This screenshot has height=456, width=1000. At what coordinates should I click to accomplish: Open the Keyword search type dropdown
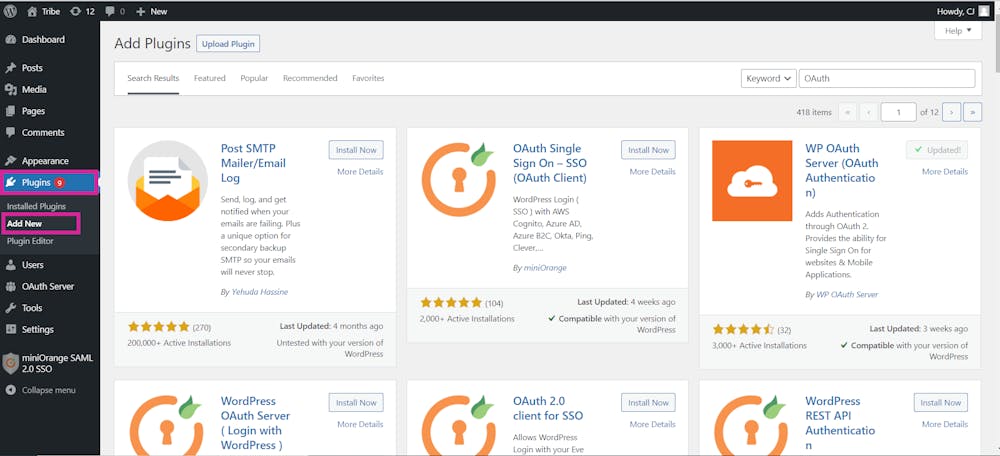[x=768, y=78]
